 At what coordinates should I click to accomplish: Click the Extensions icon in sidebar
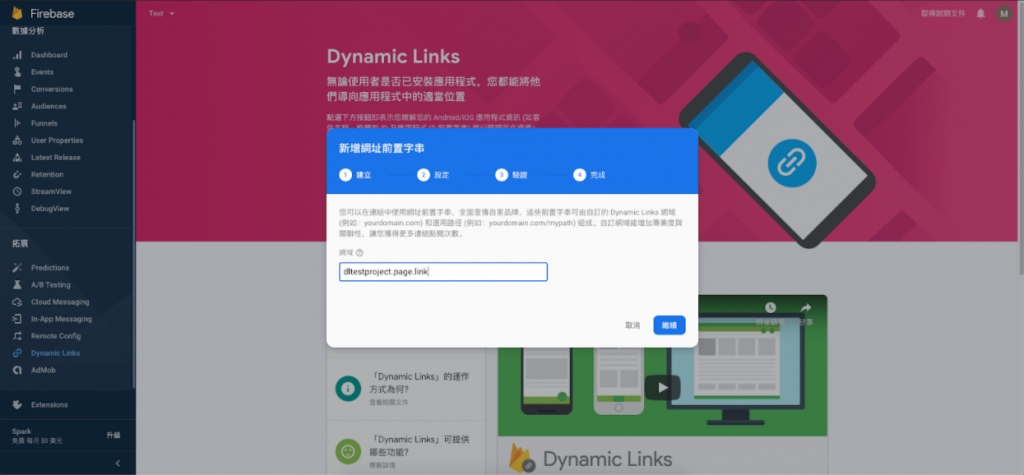18,405
